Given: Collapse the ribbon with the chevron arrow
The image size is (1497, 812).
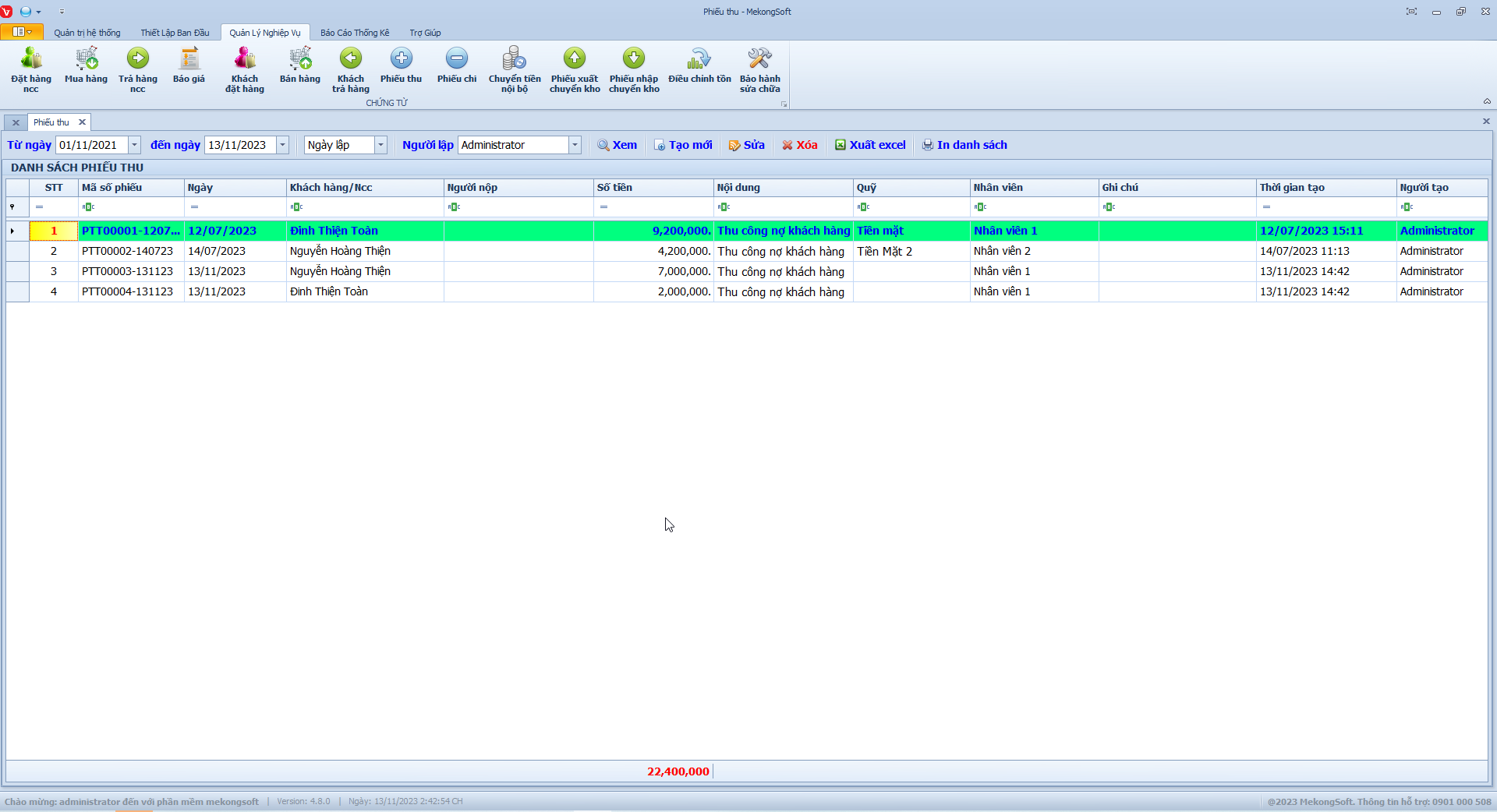Looking at the screenshot, I should (x=1487, y=101).
